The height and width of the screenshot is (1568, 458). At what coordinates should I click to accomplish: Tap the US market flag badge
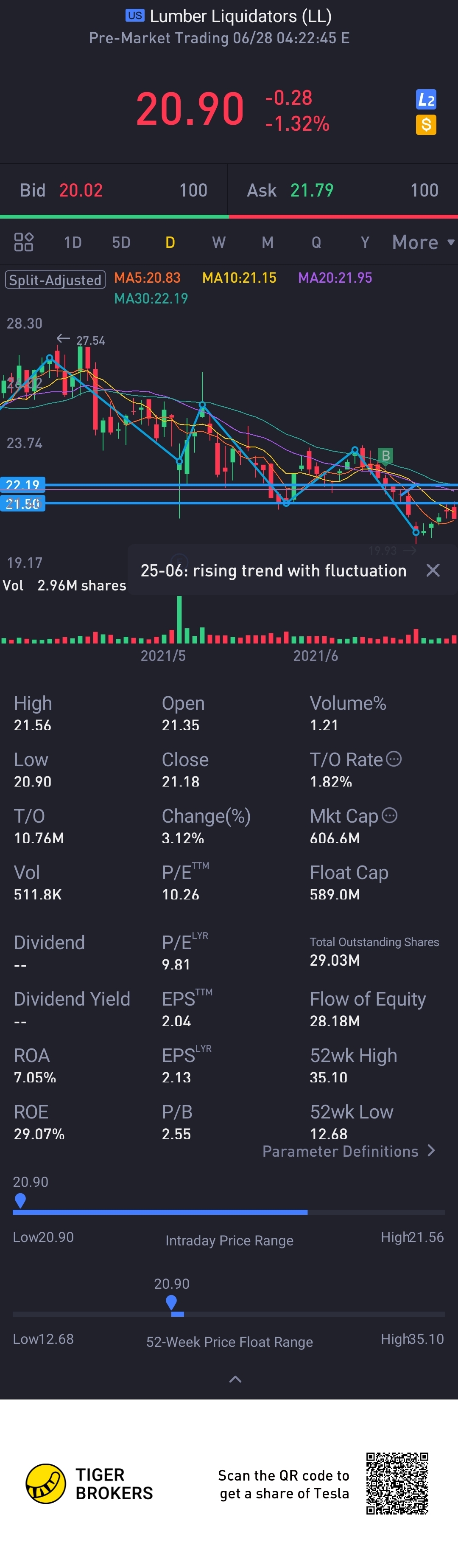(x=134, y=16)
